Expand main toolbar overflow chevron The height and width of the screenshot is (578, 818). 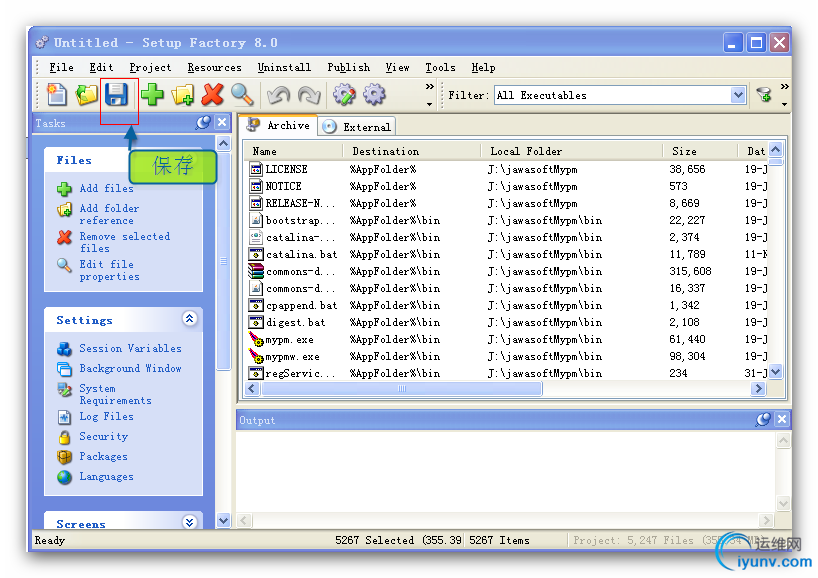[x=429, y=95]
